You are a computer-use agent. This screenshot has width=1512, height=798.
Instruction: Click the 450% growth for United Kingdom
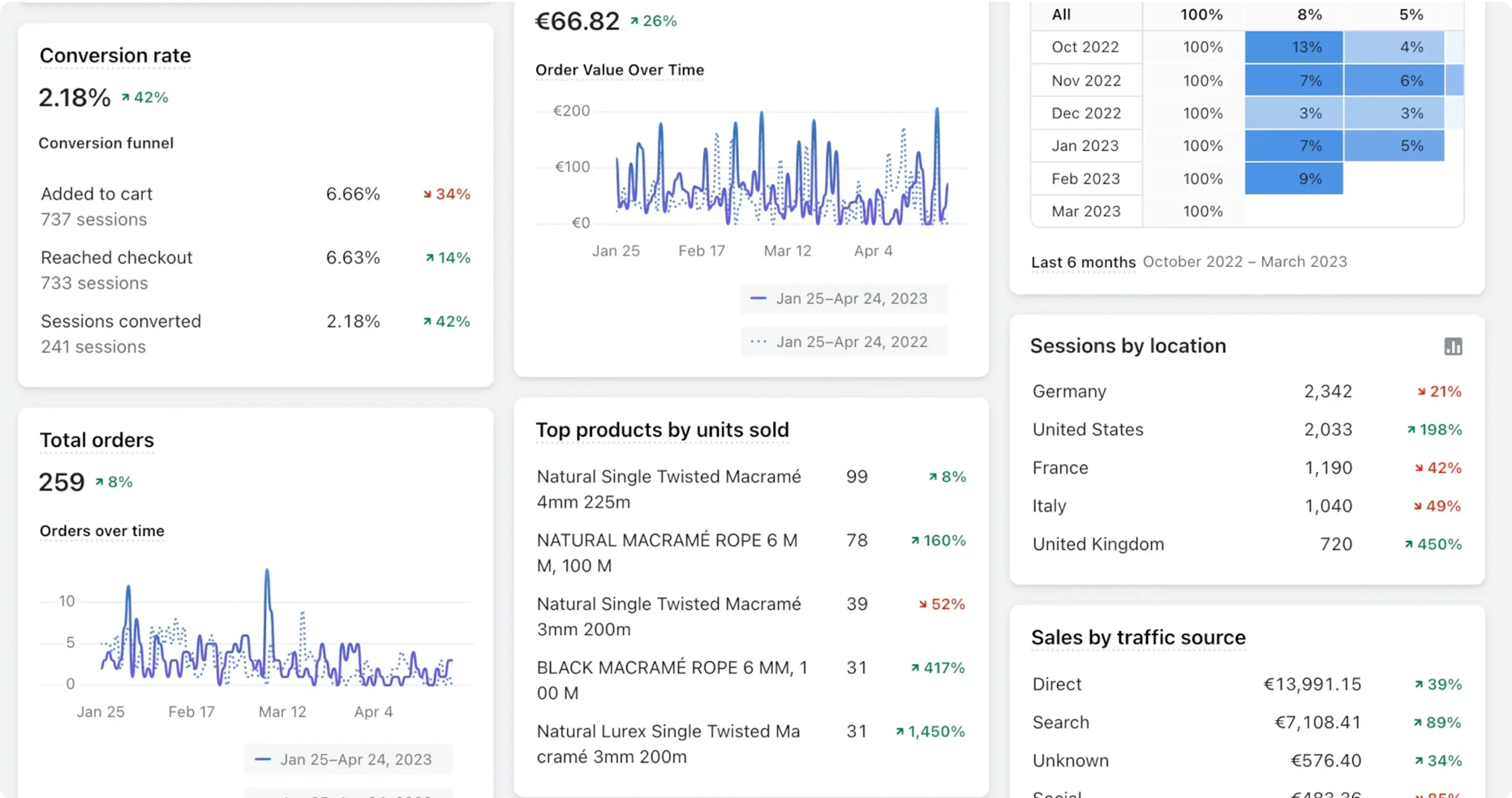point(1433,545)
